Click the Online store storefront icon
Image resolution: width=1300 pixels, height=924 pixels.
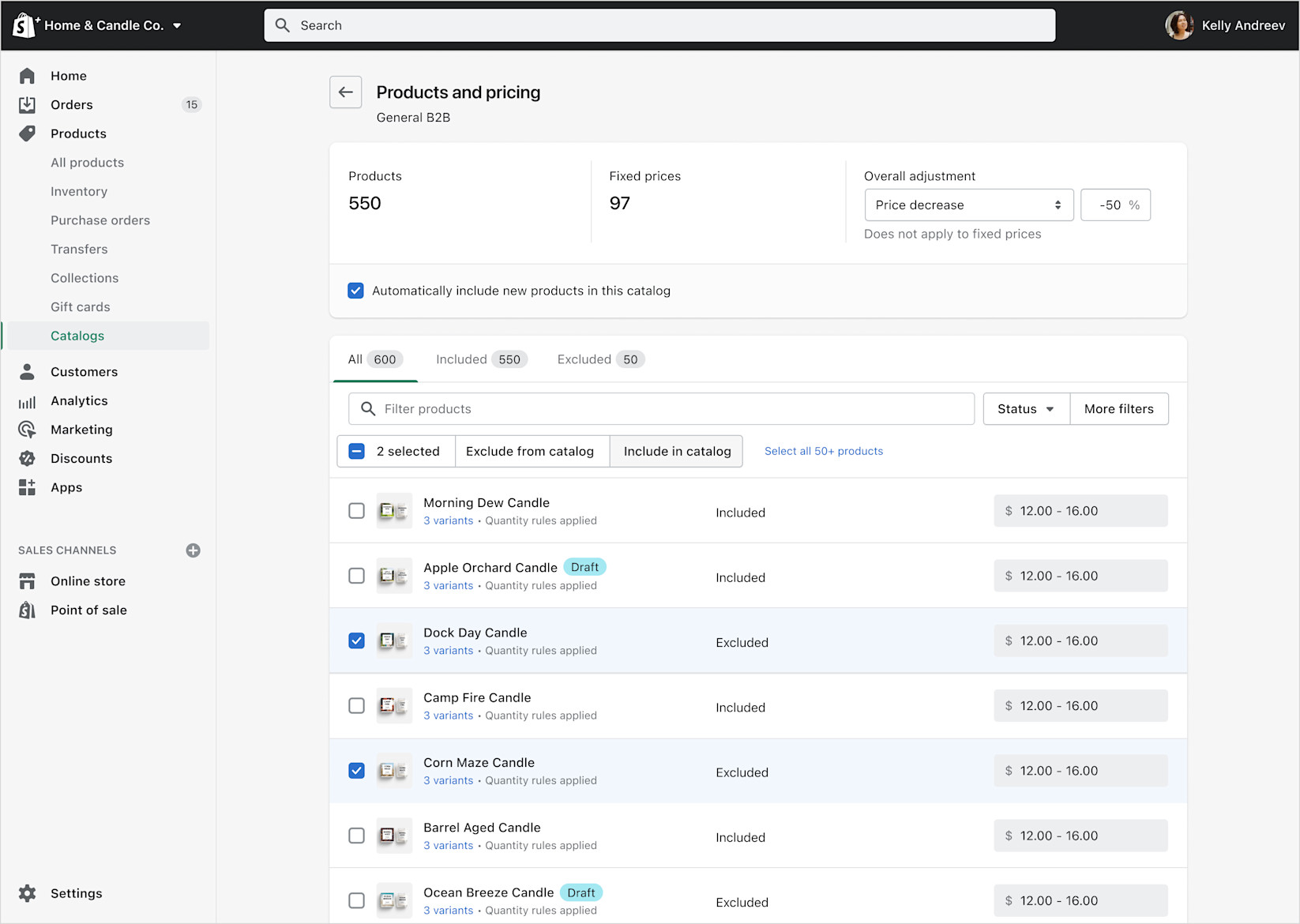pyautogui.click(x=27, y=581)
